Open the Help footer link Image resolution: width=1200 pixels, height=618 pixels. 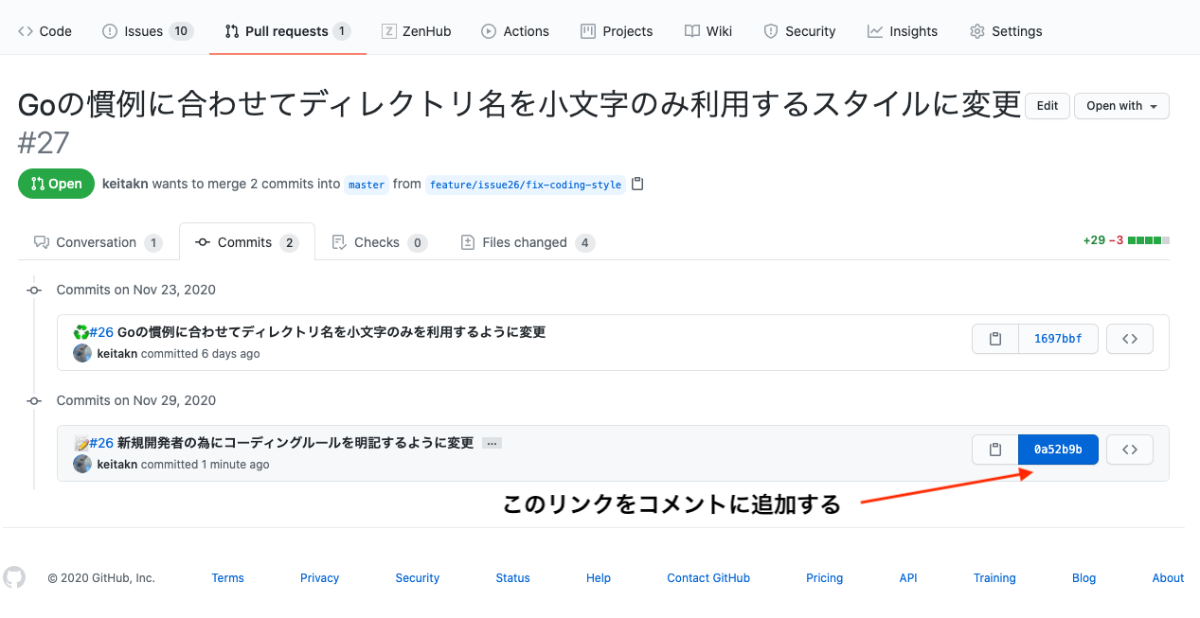click(x=598, y=578)
